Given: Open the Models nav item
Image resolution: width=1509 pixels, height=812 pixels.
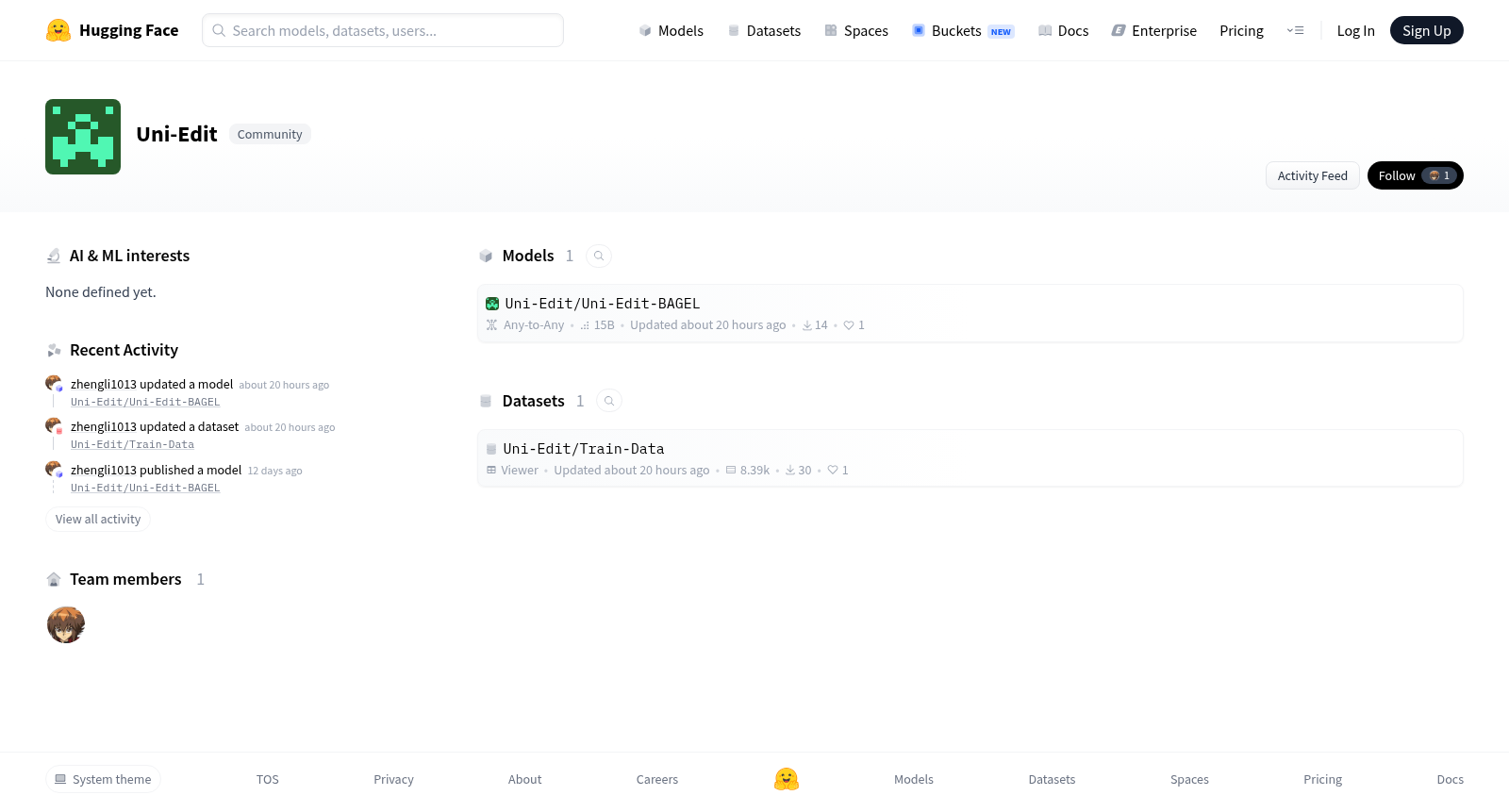Looking at the screenshot, I should 671,30.
